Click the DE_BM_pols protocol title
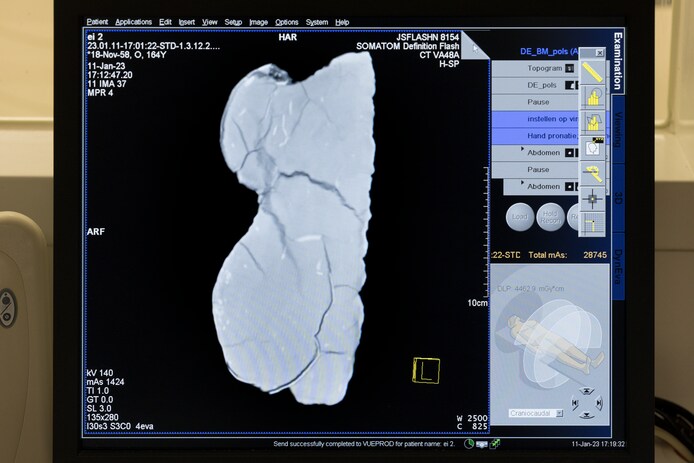Screen dimensions: 694x463 click(549, 51)
